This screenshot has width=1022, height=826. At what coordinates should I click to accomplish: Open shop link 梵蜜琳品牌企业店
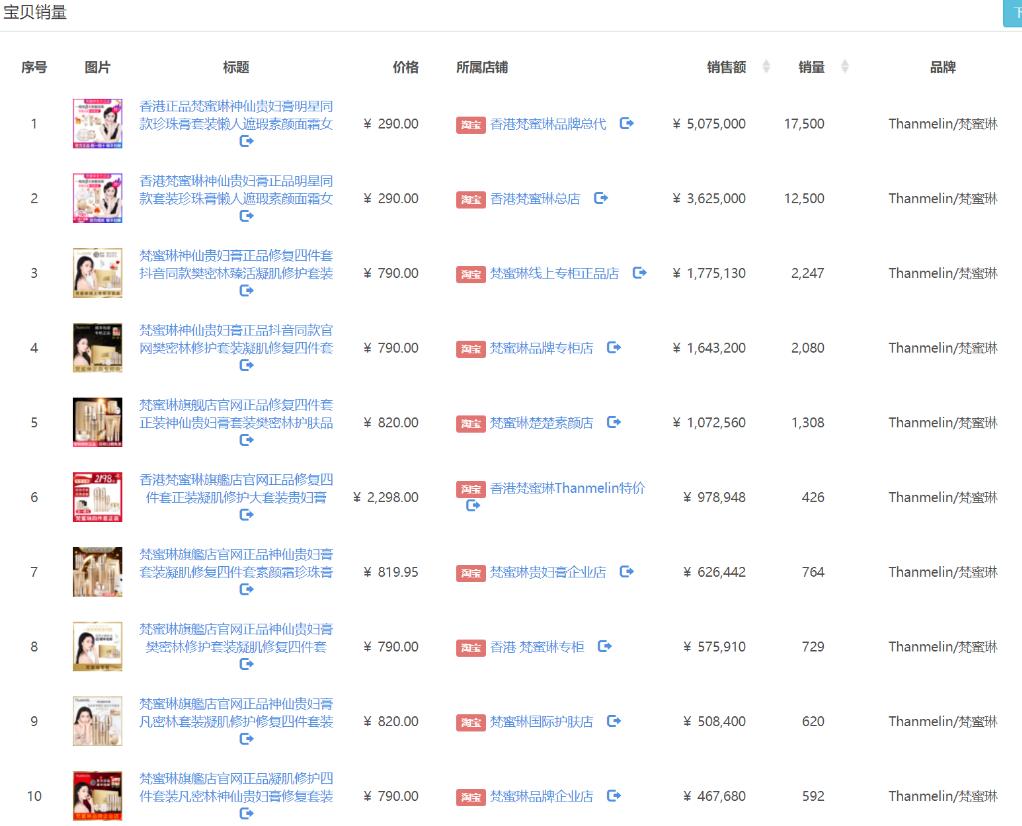(x=542, y=796)
